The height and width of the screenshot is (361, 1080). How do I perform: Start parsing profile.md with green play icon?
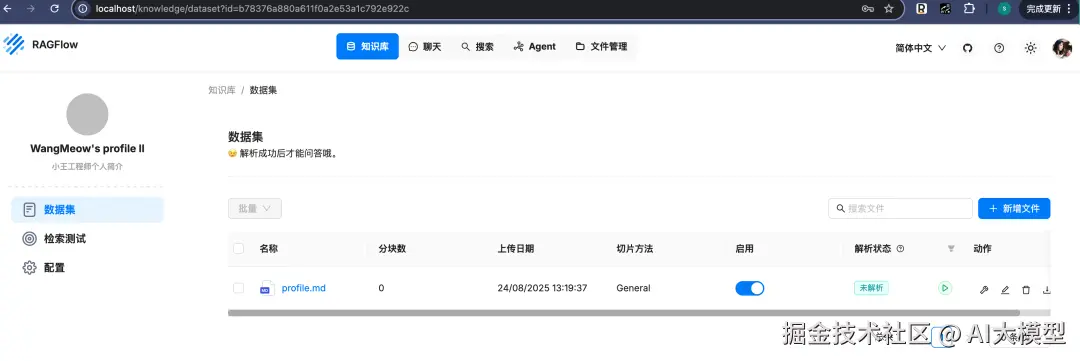click(x=945, y=287)
